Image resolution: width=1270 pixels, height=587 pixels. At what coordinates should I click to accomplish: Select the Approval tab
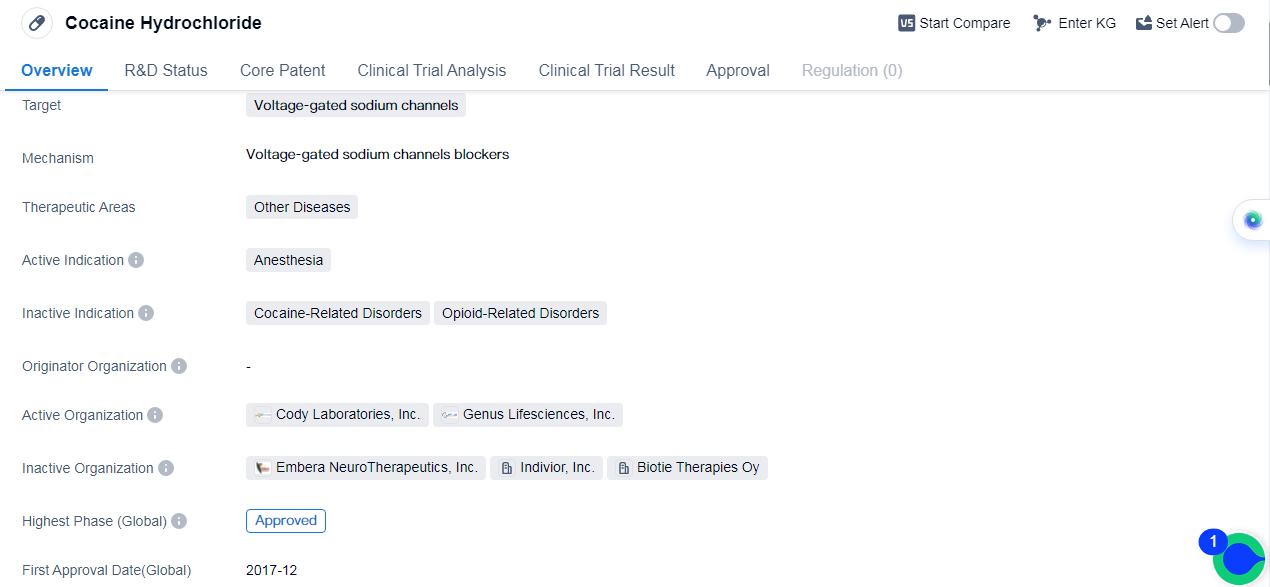tap(738, 70)
